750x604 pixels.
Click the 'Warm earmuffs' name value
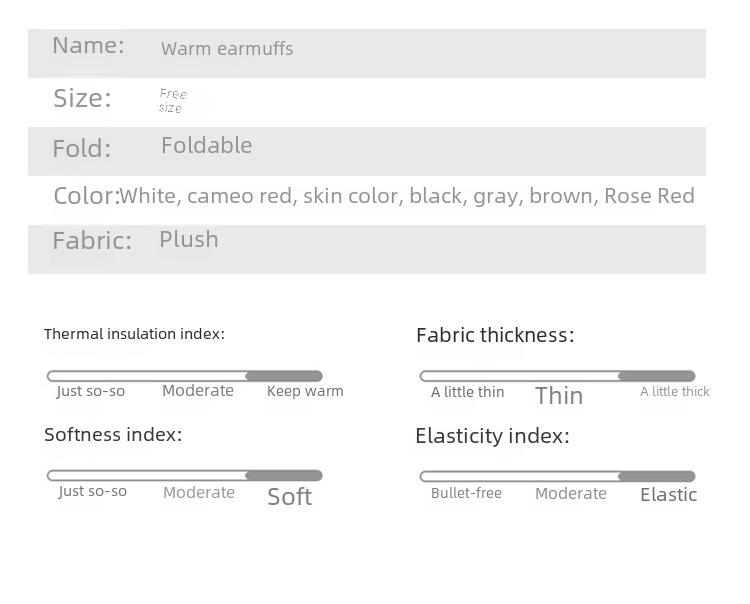(x=227, y=49)
